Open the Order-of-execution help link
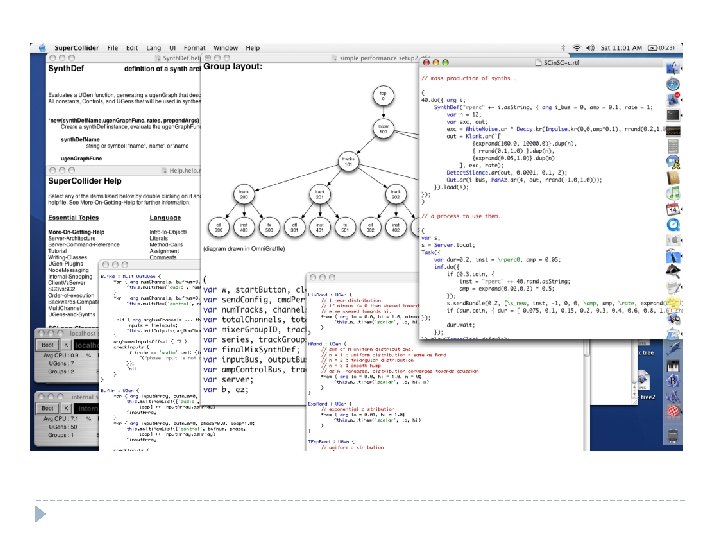 tap(71, 296)
